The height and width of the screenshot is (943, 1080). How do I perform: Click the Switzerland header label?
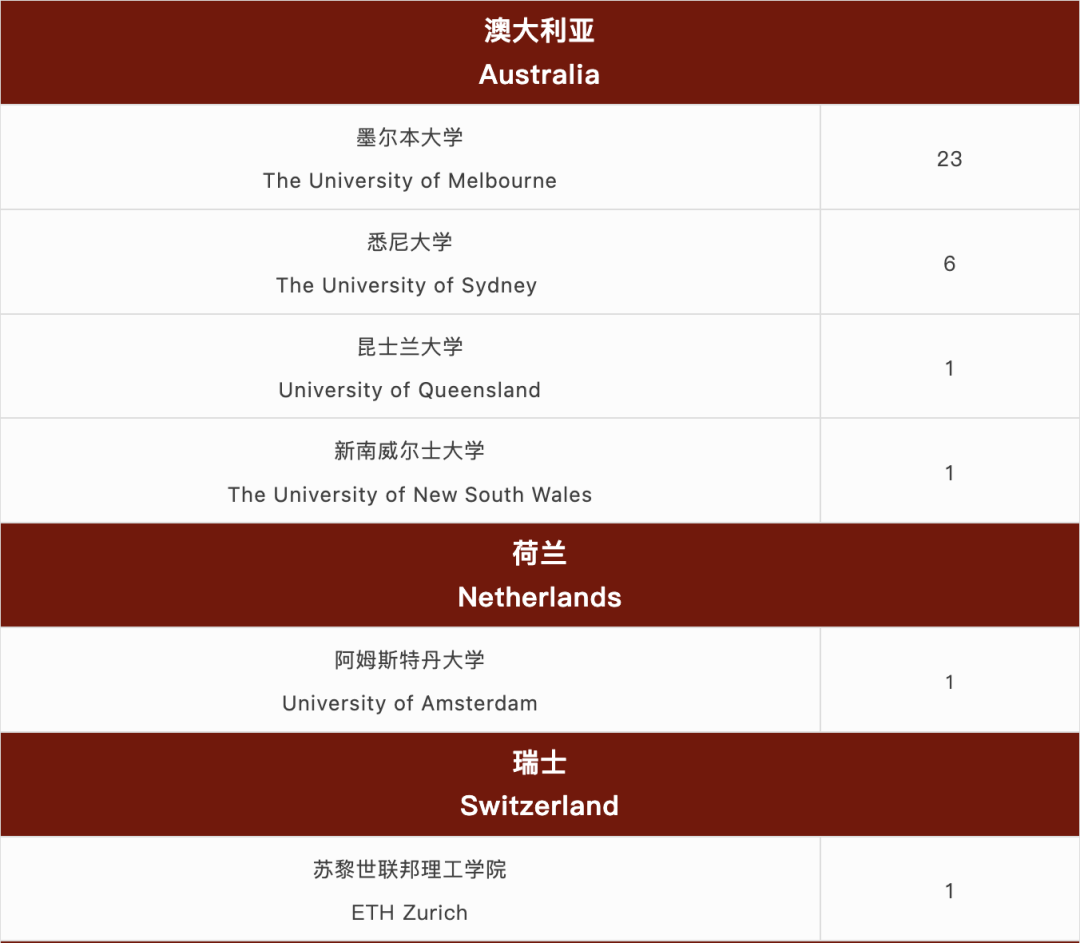[x=539, y=806]
